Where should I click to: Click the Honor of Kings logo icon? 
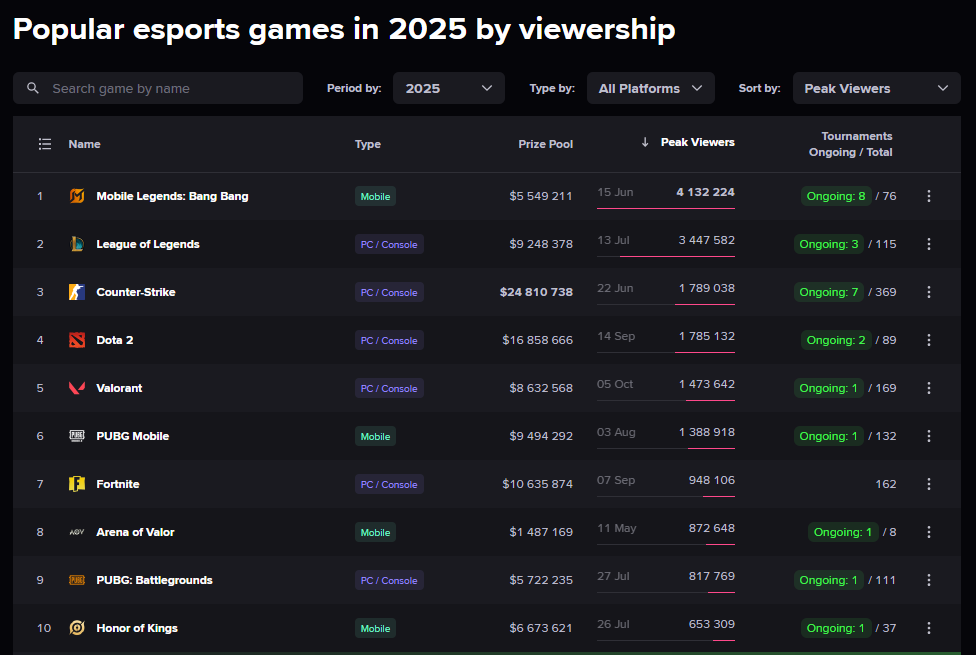[x=77, y=628]
